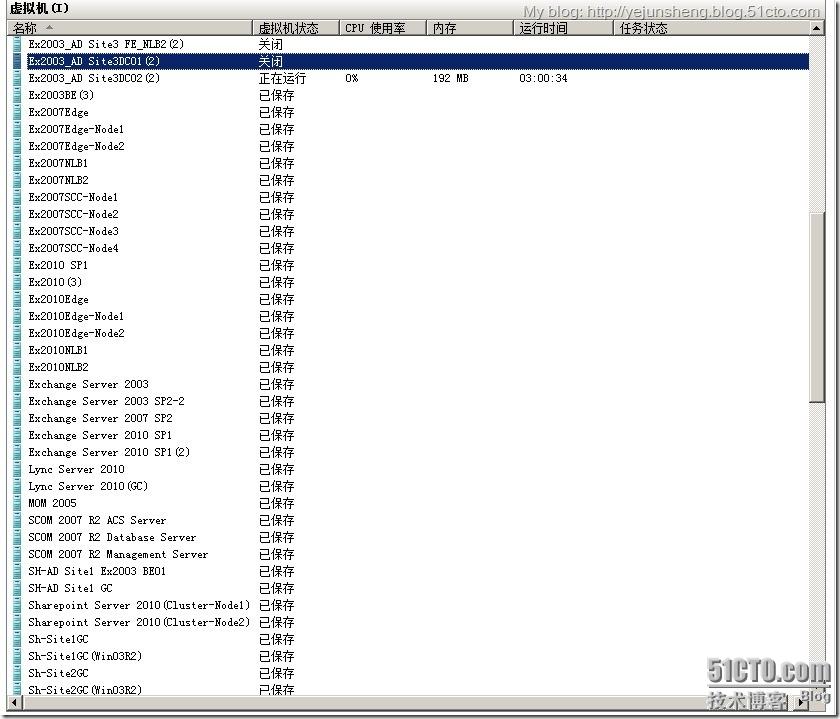Click the VM icon beside Sh-Site1GC (Win03R2)
Viewport: 840px width, 719px height.
click(x=17, y=657)
